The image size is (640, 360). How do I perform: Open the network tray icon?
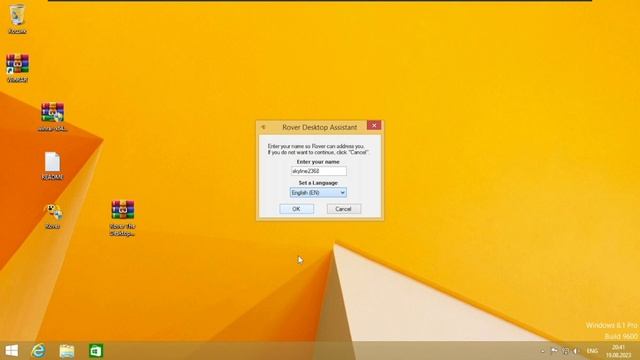(565, 351)
